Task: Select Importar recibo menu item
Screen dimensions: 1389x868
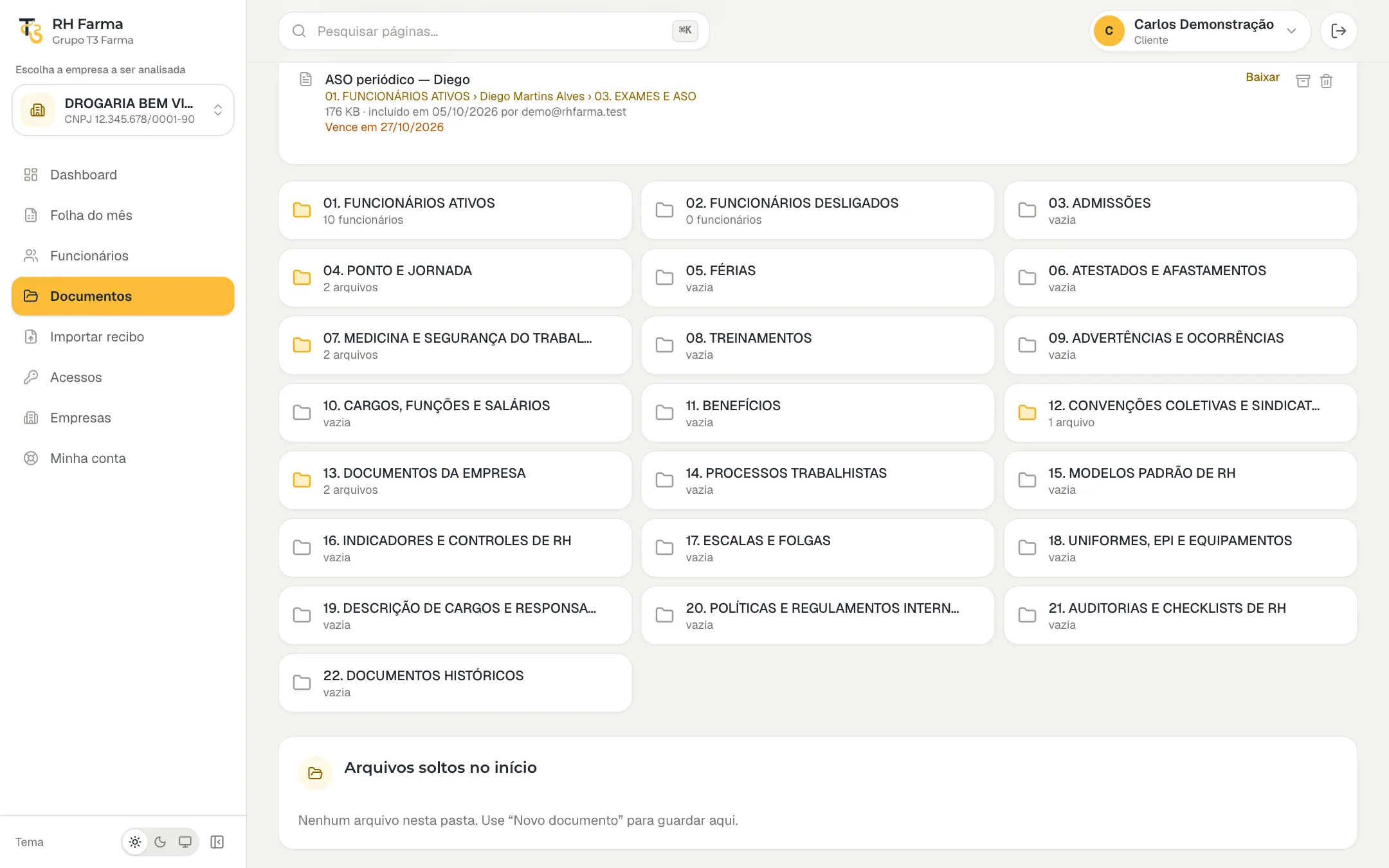Action: [123, 337]
